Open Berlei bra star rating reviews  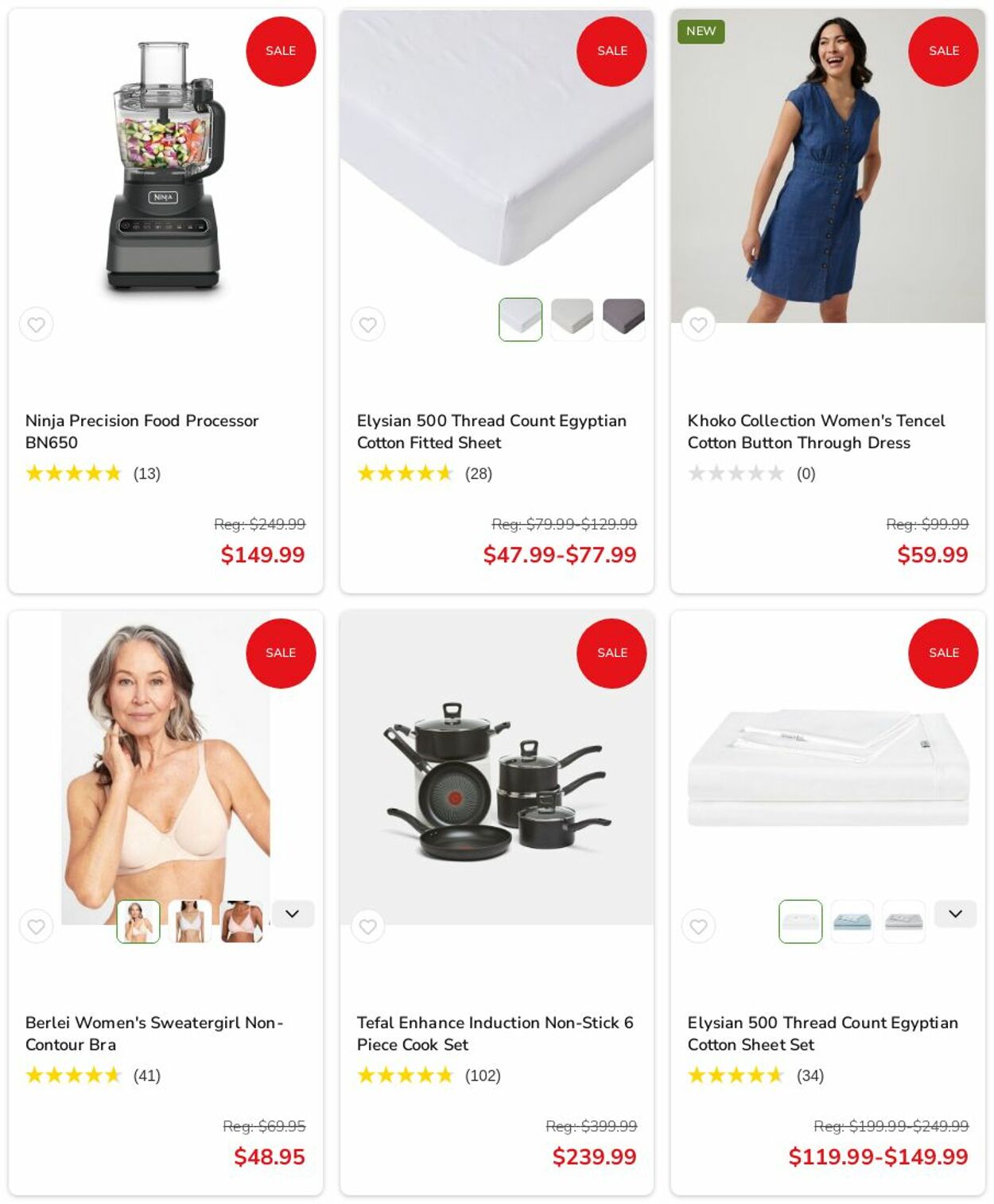[x=92, y=1075]
